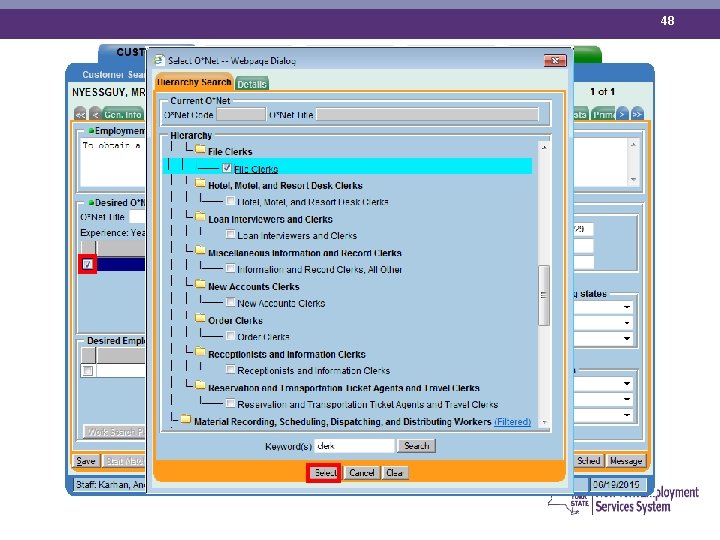The image size is (720, 540).
Task: Click employment objective scrollbar up arrow
Action: coord(633,145)
